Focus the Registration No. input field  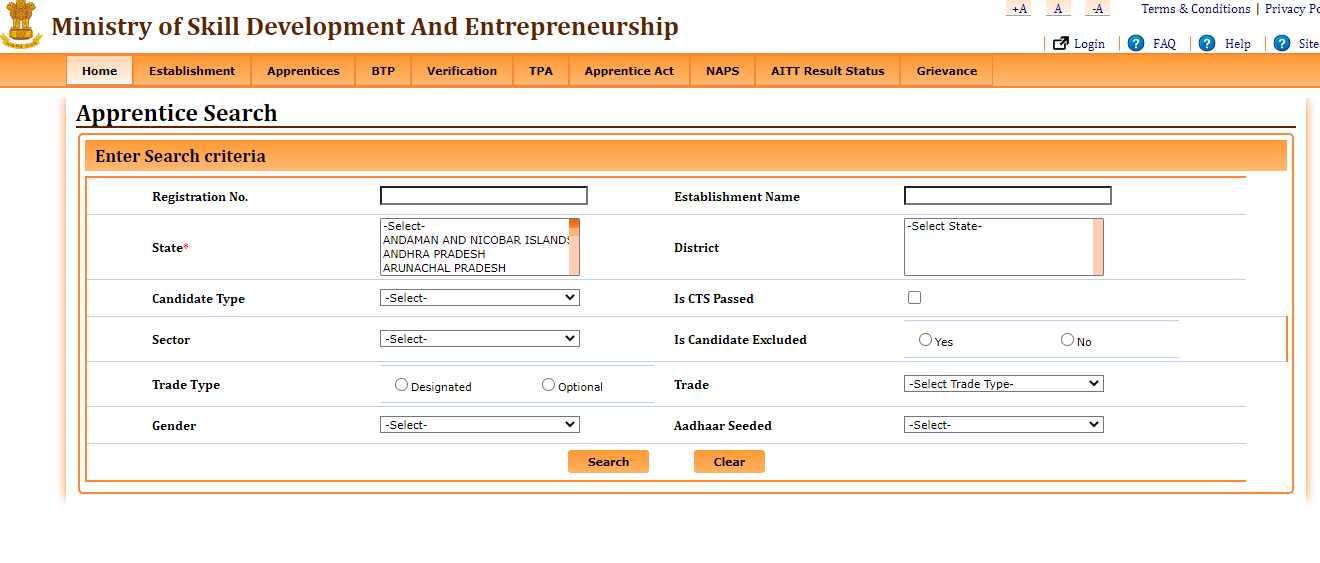[484, 196]
